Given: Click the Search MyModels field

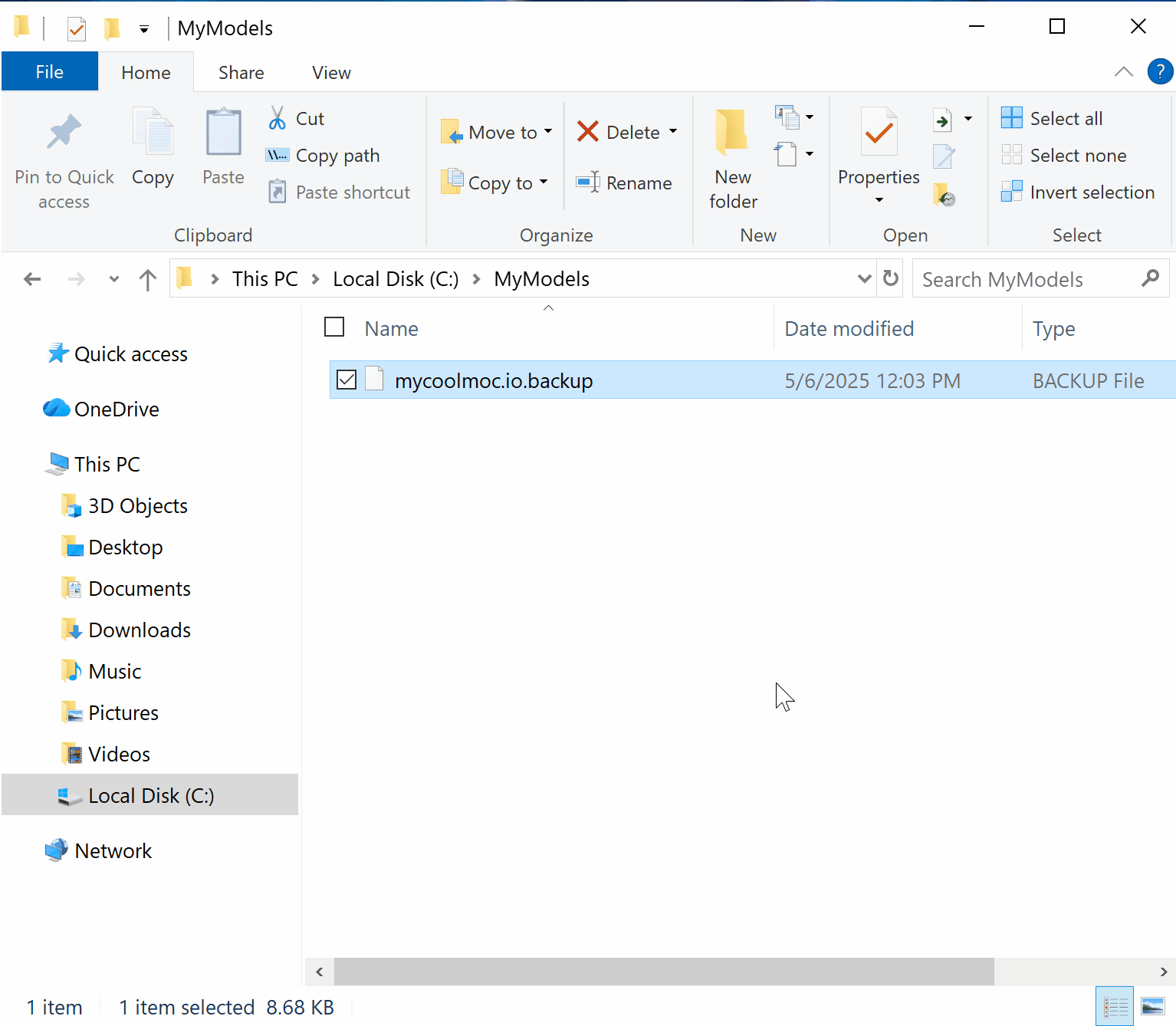Looking at the screenshot, I should click(1027, 279).
